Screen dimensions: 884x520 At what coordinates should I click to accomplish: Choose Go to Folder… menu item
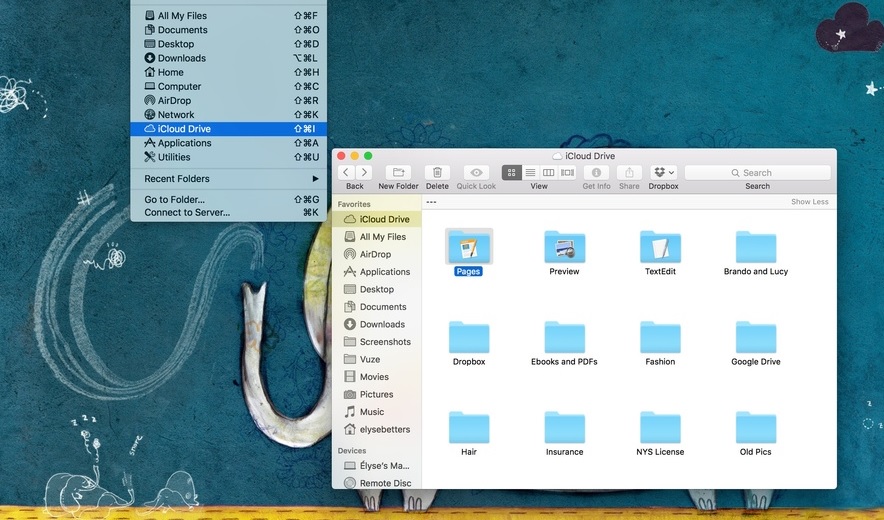(228, 200)
